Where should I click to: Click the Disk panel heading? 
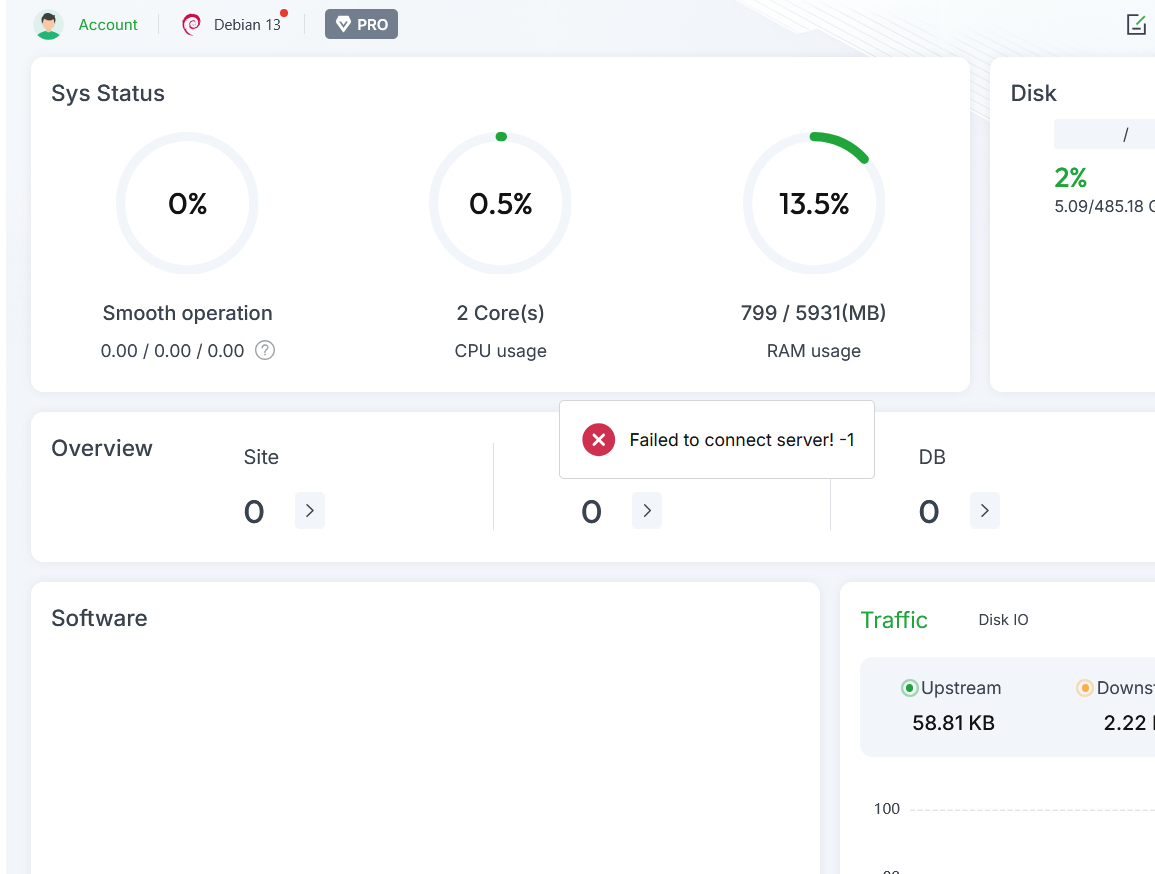[x=1033, y=94]
